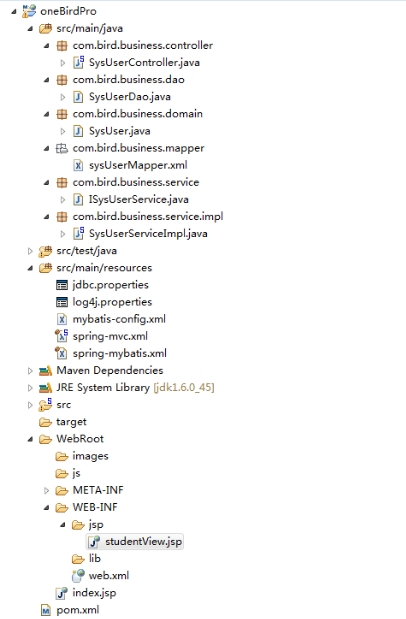The width and height of the screenshot is (406, 619).
Task: Click the com.bird.business.mapper package icon
Action: click(62, 148)
